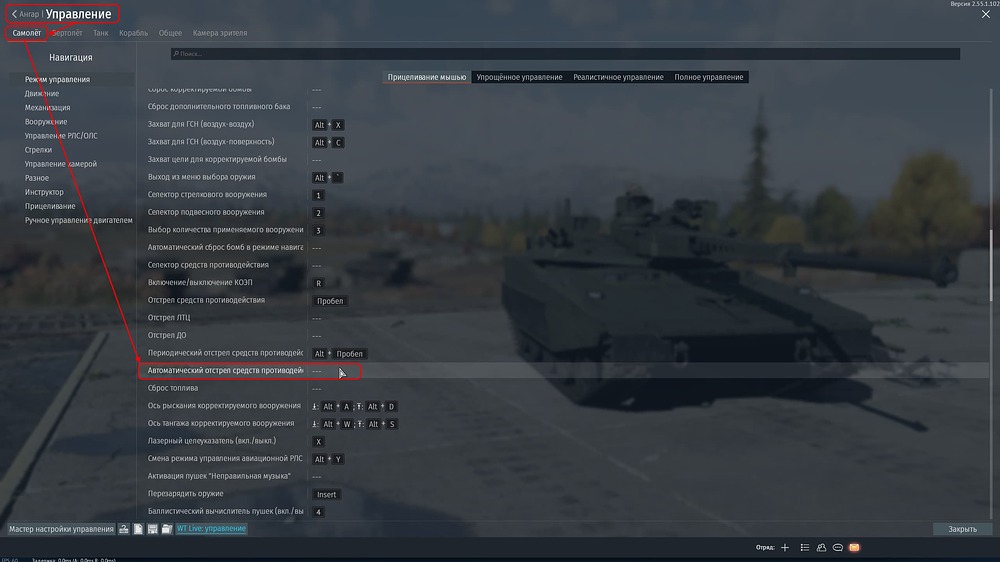1000x562 pixels.
Task: Click the Пробел binding for Отстрел средств противодействия
Action: 330,300
